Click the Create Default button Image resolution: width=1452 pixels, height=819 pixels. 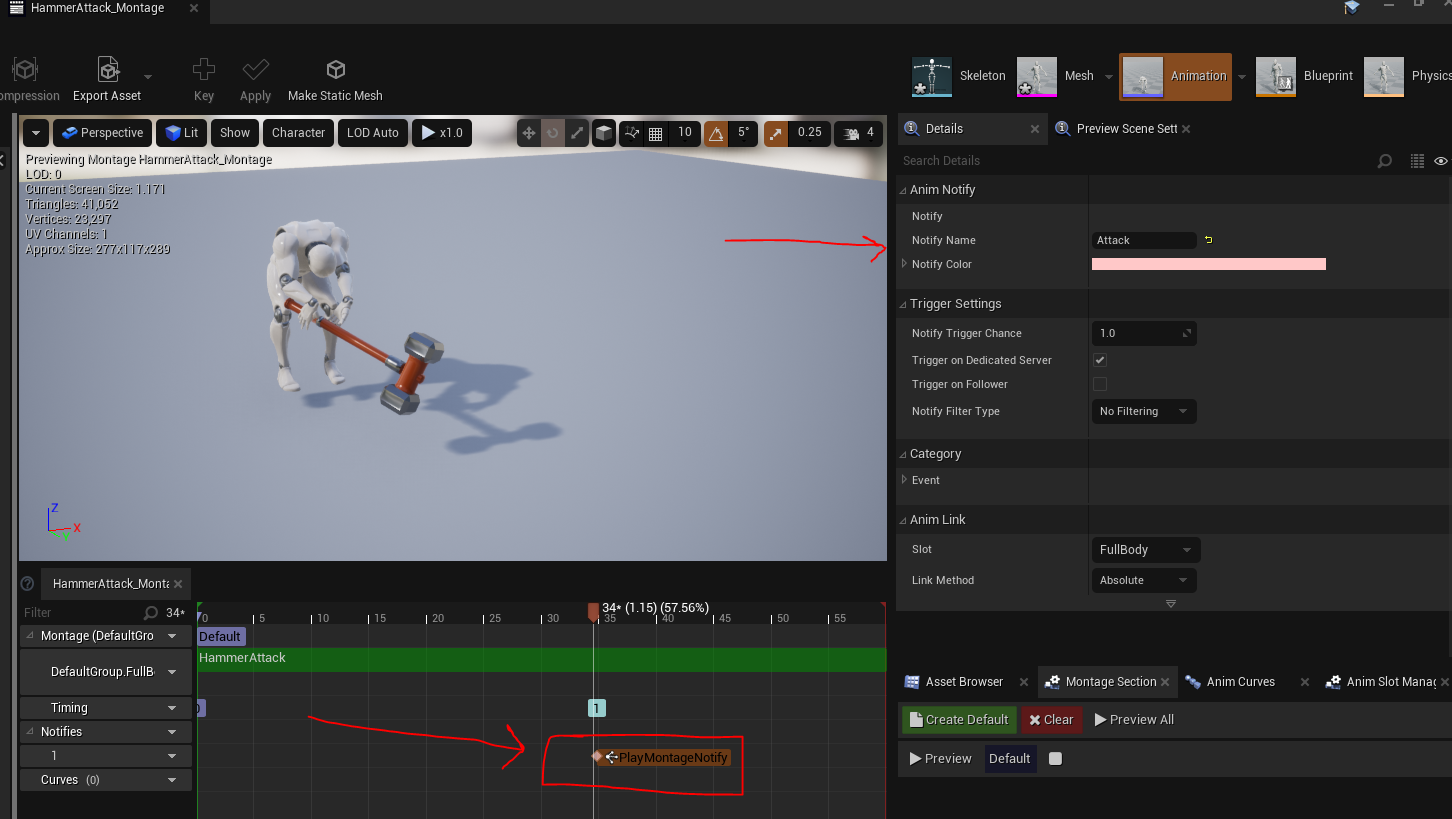pyautogui.click(x=957, y=719)
